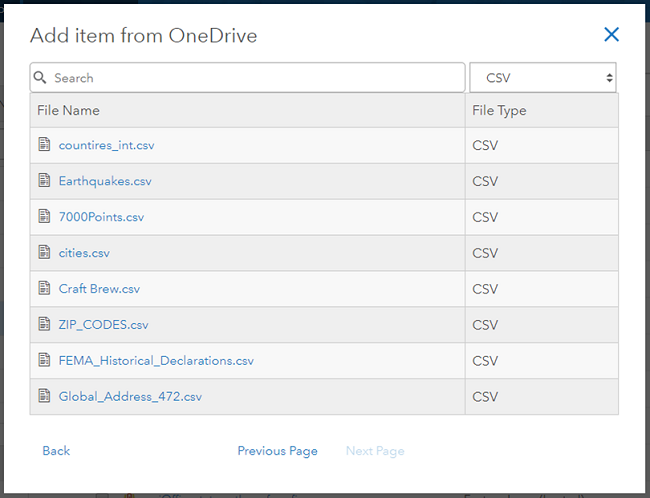Click the file icon next to 7000Points.csv
This screenshot has height=498, width=650.
[x=44, y=217]
